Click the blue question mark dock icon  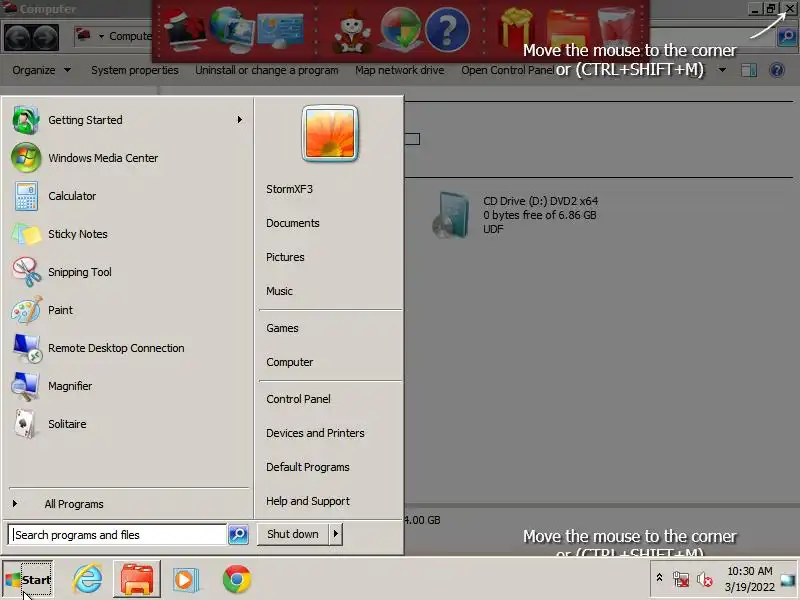[447, 30]
